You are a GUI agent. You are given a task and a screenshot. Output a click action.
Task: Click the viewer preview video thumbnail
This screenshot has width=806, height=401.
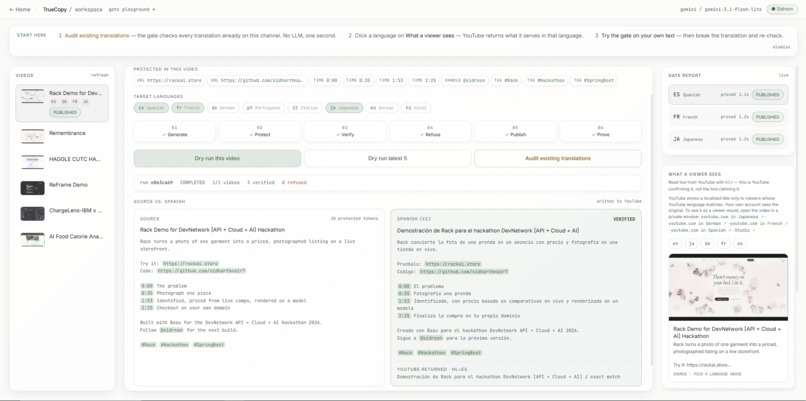(x=728, y=287)
